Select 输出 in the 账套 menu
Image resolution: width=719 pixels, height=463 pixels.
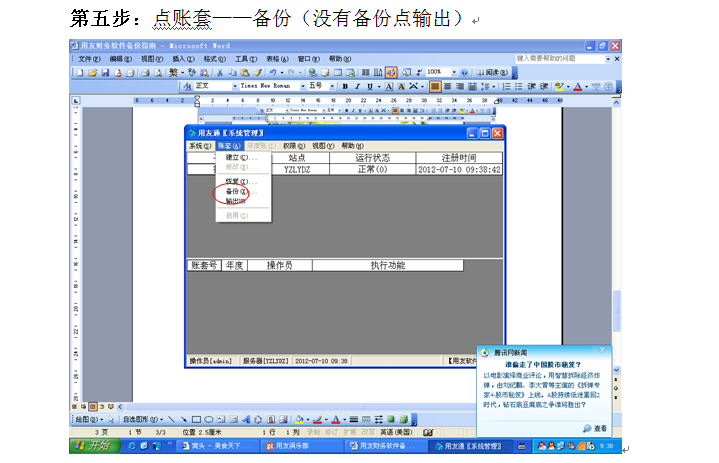(x=243, y=201)
